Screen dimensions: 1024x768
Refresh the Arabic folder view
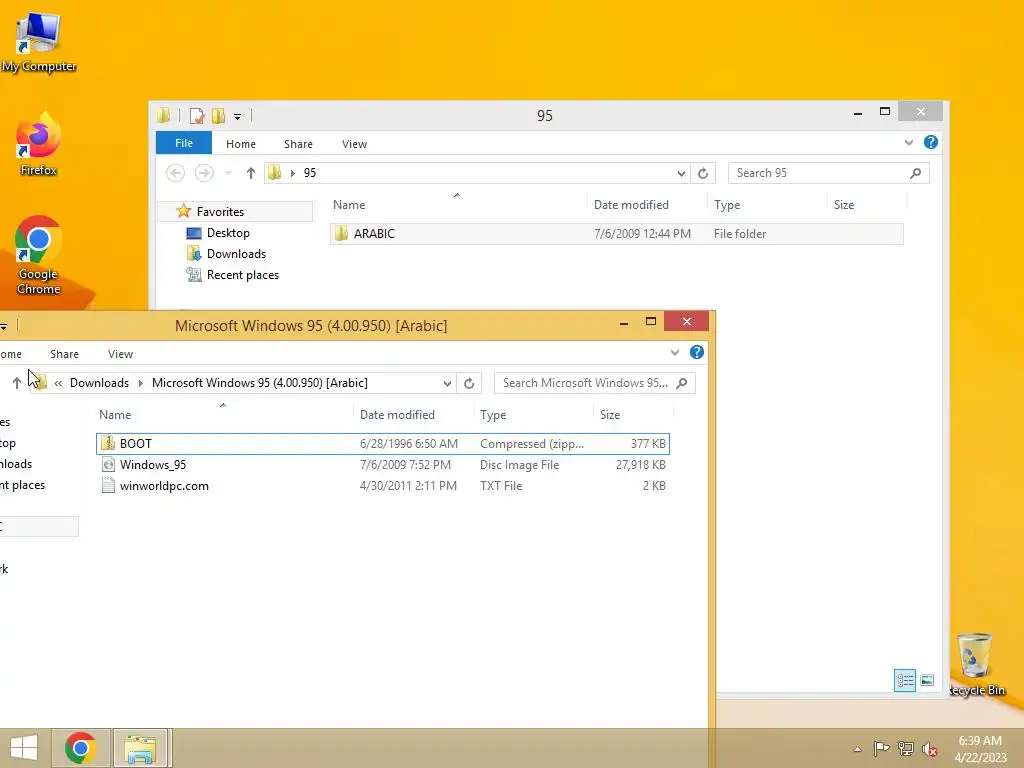[469, 383]
